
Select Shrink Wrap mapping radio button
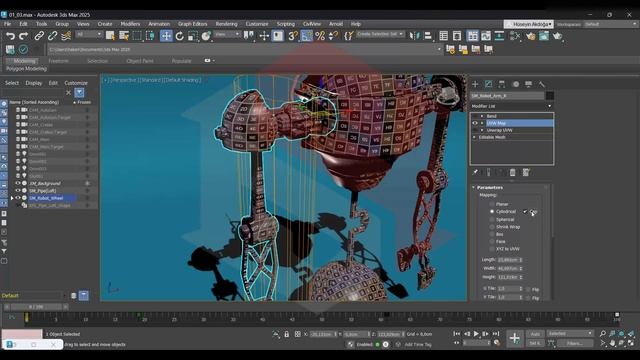[x=492, y=227]
